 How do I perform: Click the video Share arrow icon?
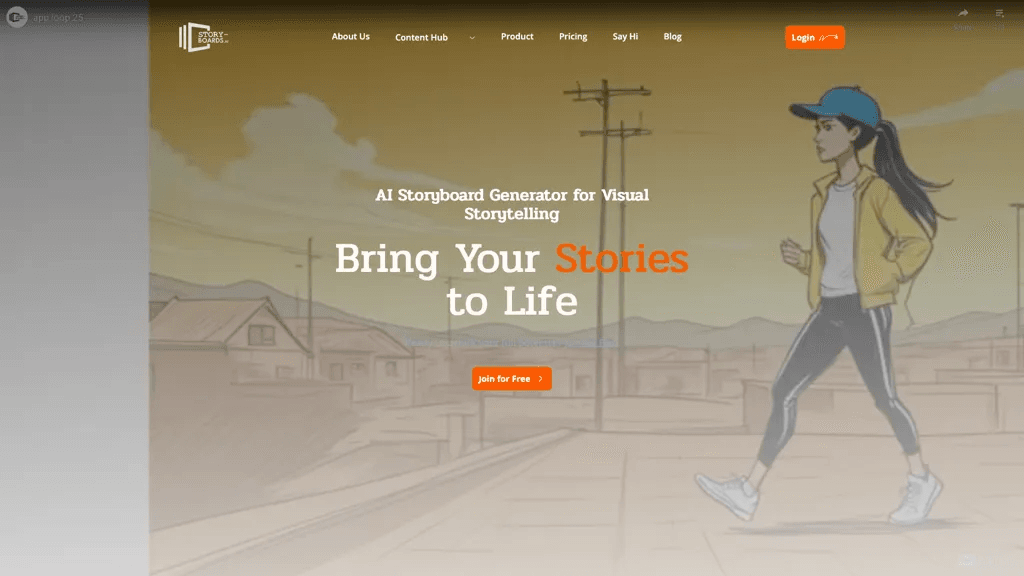click(963, 13)
